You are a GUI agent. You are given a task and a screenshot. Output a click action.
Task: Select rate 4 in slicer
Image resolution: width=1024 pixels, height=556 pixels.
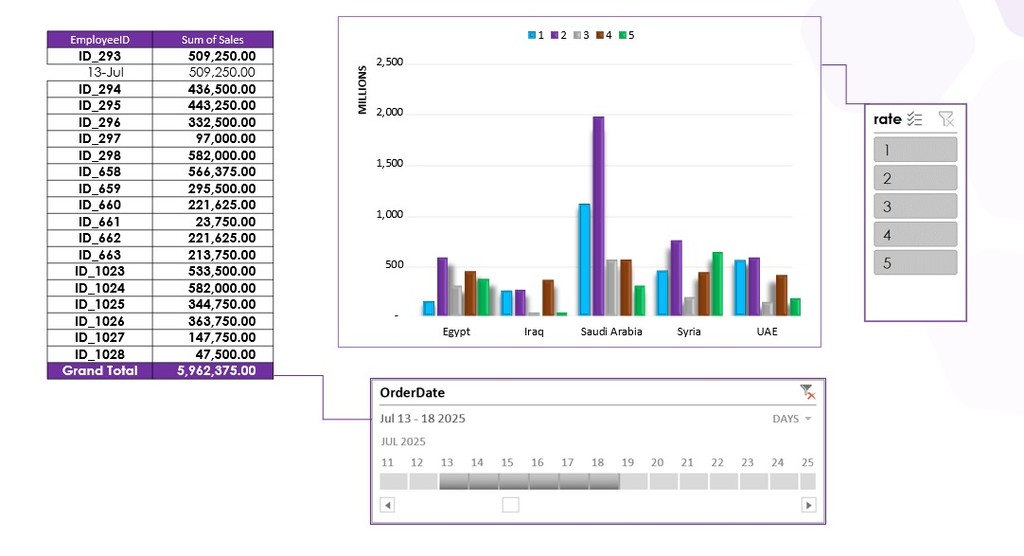tap(915, 235)
